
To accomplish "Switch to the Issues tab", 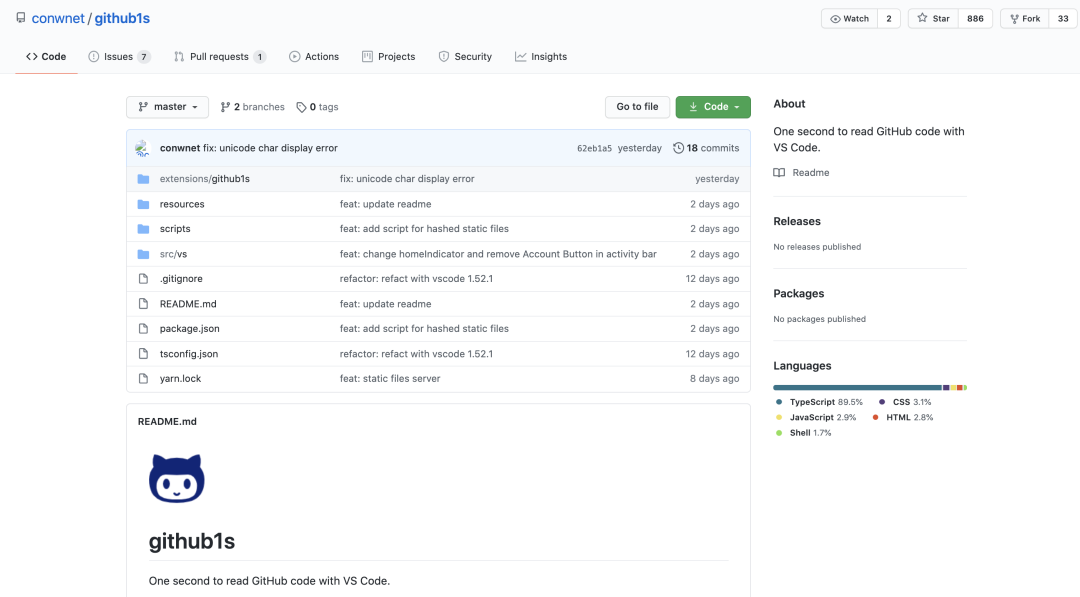I will [119, 56].
